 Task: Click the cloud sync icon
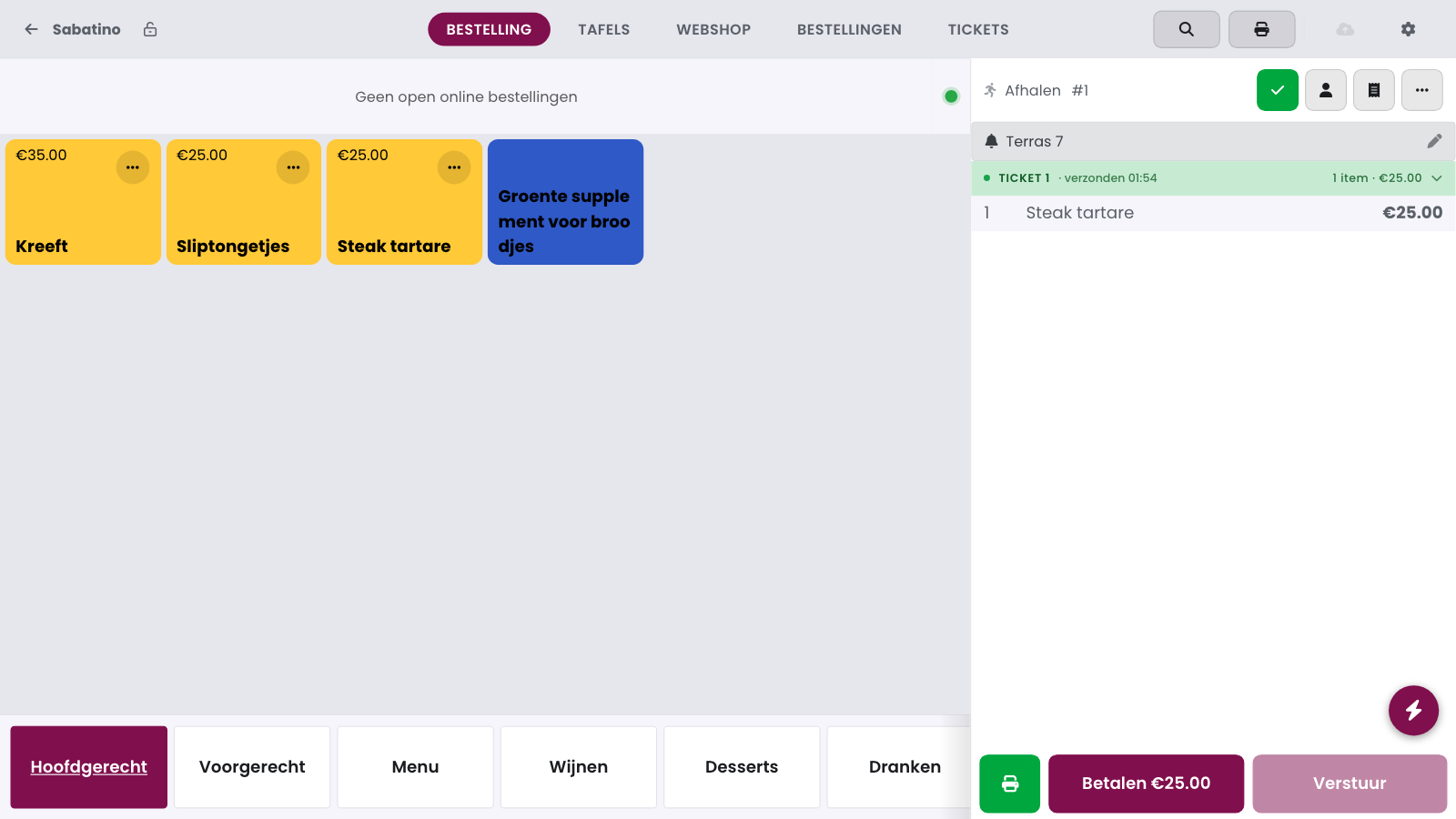click(x=1345, y=29)
